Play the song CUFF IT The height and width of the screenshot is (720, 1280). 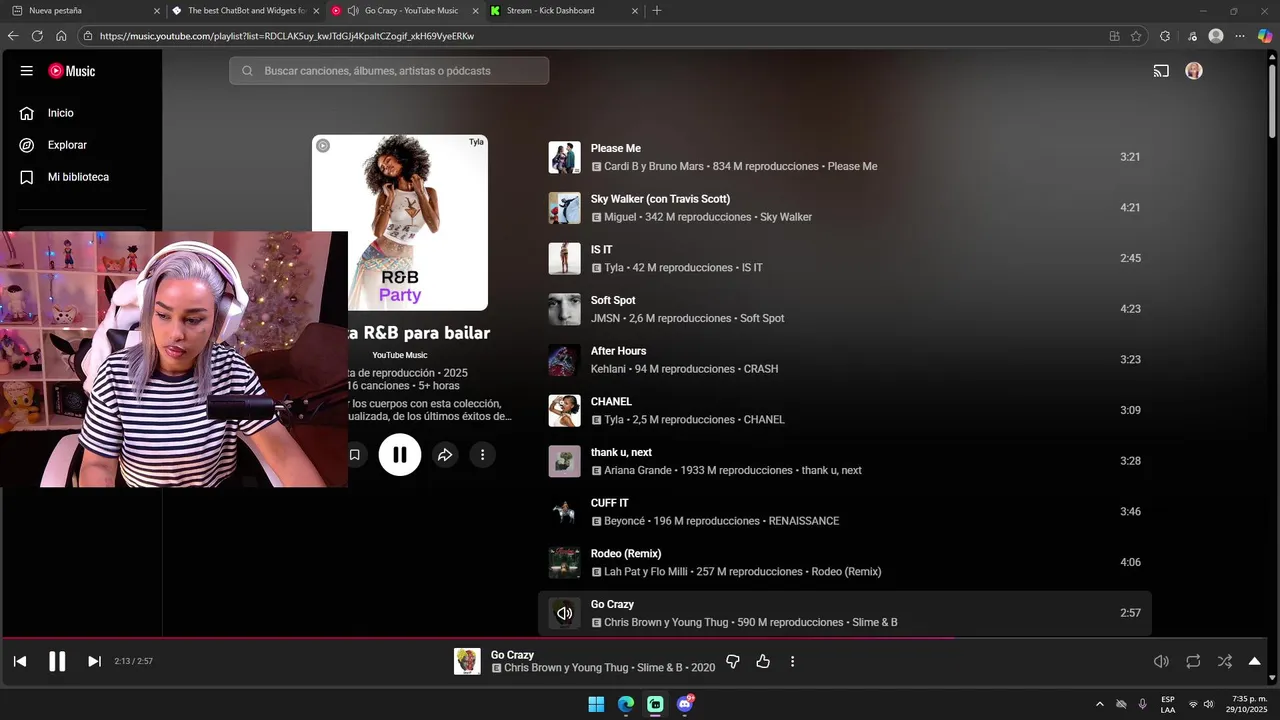(609, 503)
